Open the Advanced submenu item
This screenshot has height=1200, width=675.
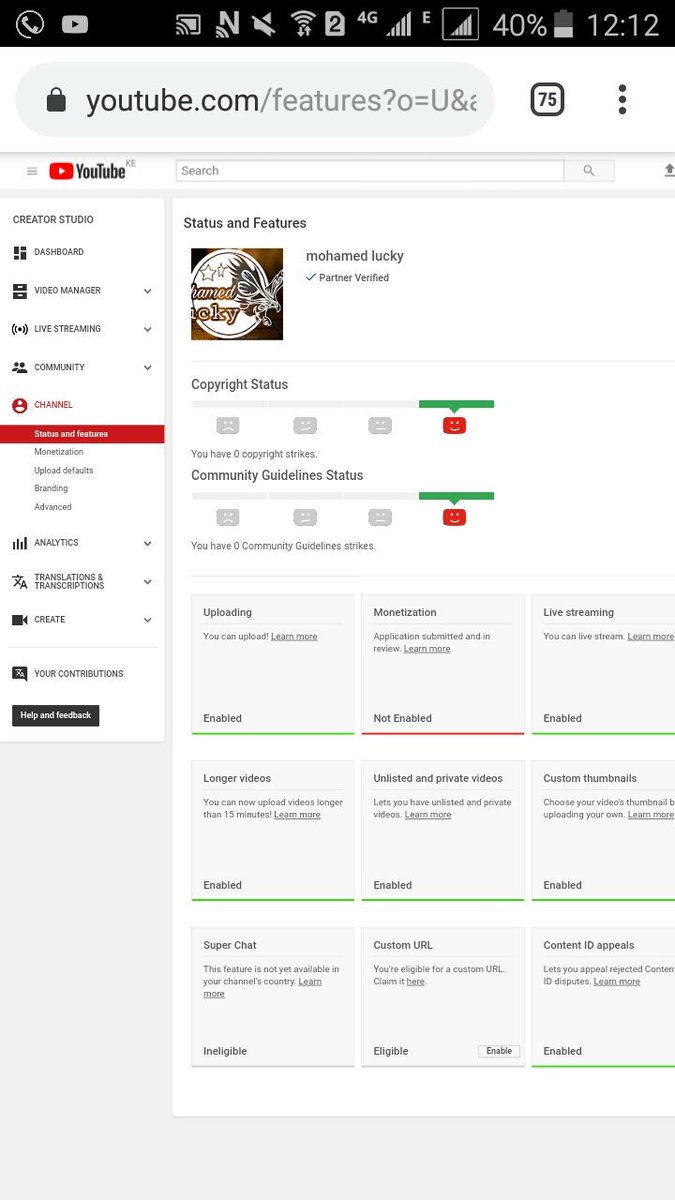point(53,507)
